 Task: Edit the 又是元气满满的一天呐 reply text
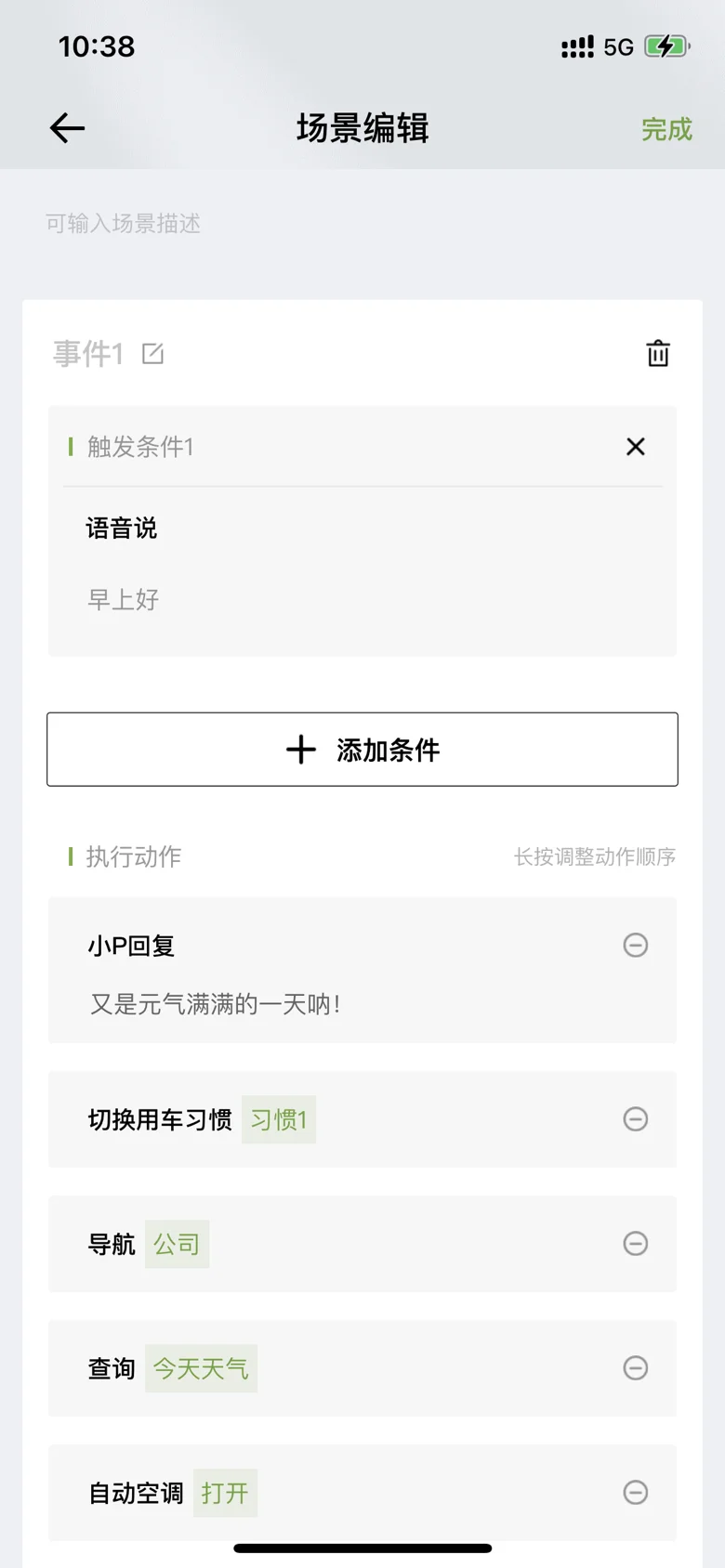[x=215, y=1003]
